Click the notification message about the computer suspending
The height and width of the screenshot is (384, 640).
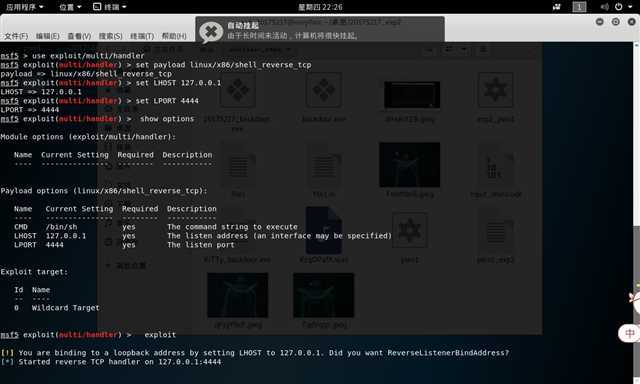point(292,36)
